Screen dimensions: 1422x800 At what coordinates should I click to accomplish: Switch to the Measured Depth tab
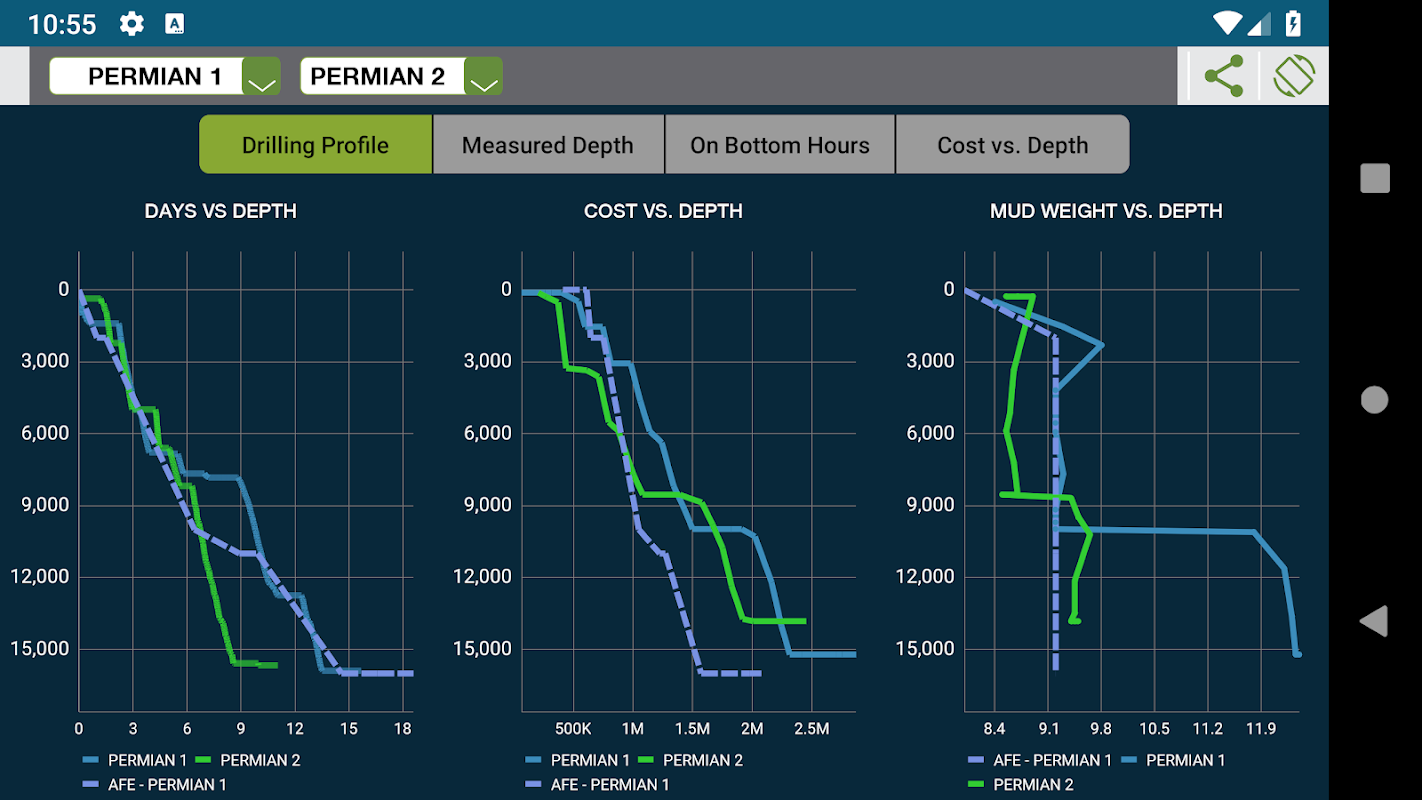(548, 145)
